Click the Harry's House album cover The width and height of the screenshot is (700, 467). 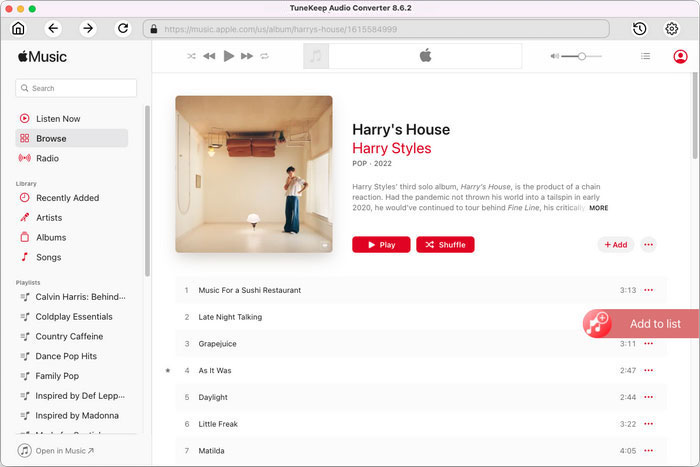tap(254, 174)
